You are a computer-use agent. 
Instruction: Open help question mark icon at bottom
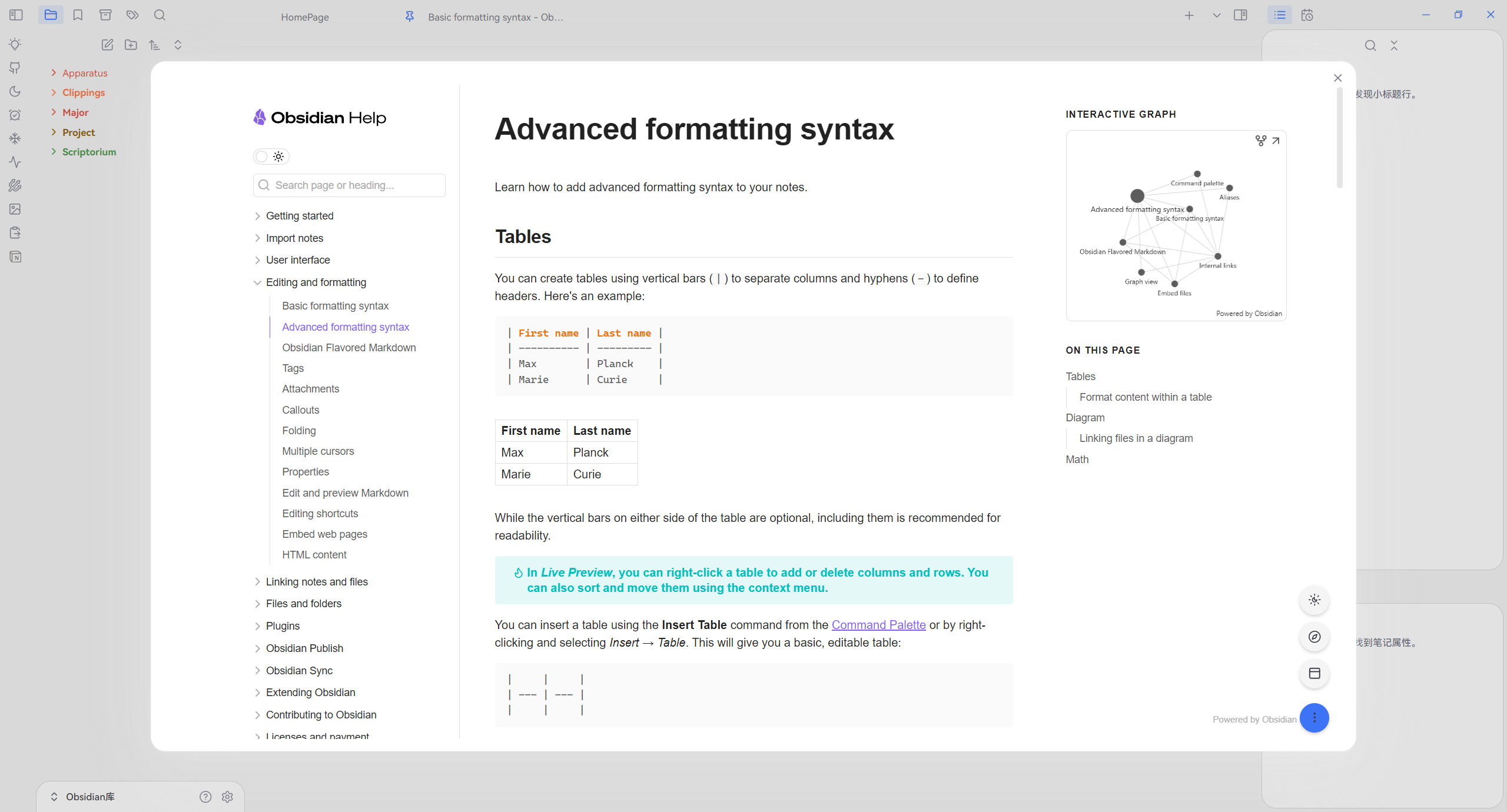tap(205, 797)
